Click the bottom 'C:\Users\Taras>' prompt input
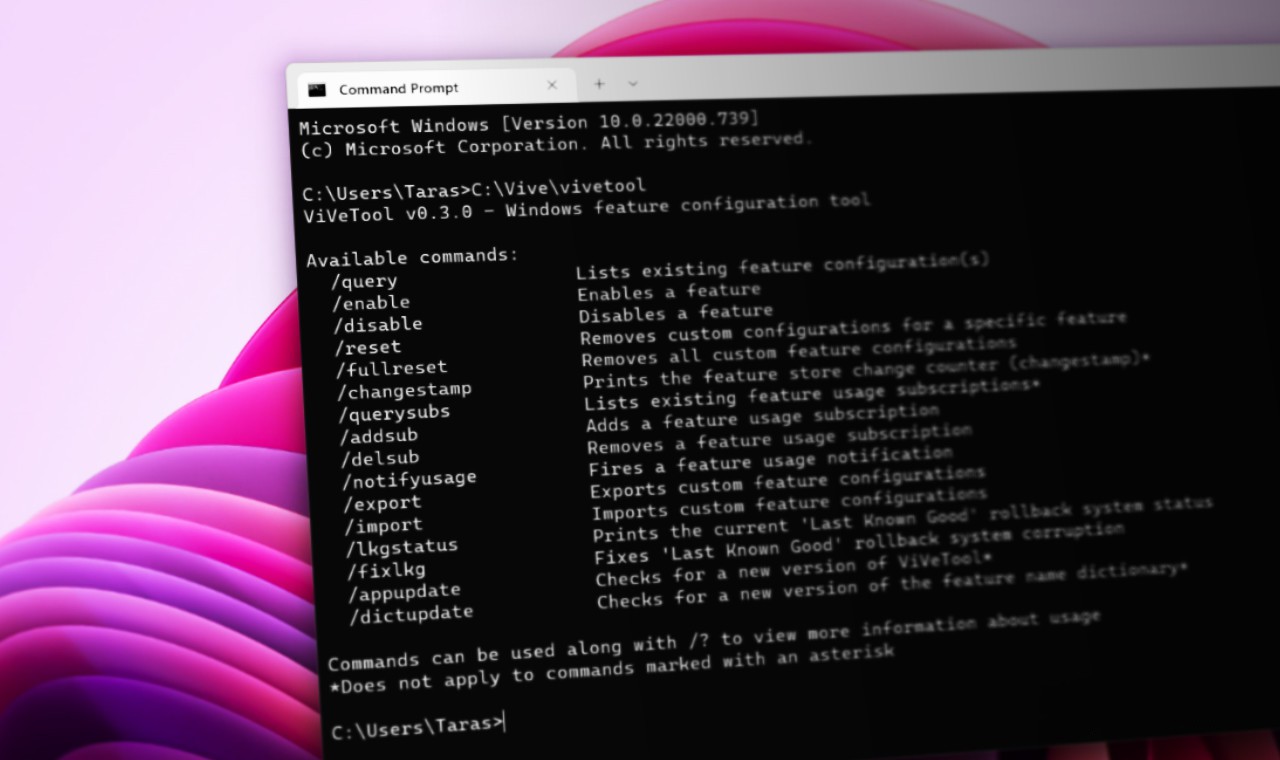The height and width of the screenshot is (760, 1280). (x=418, y=726)
